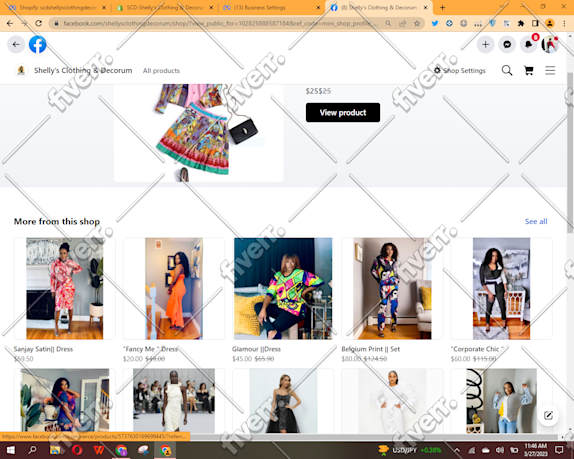Click the address bar URL
This screenshot has width=574, height=459.
220,23
